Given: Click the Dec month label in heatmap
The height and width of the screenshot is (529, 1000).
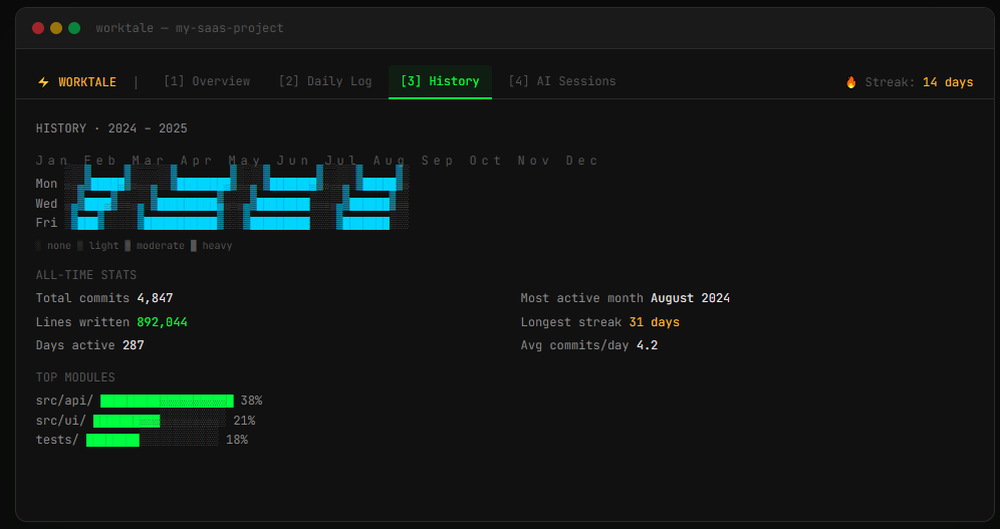Looking at the screenshot, I should pos(582,160).
